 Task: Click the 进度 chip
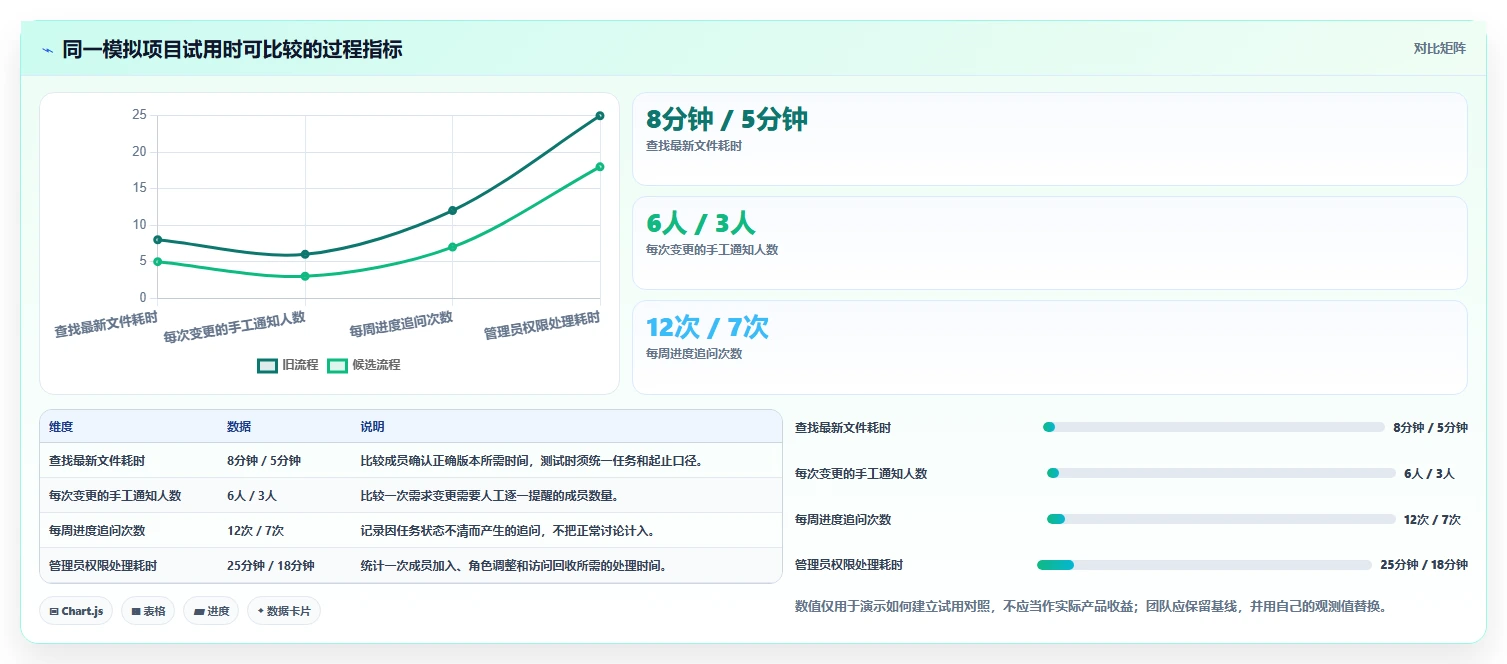pyautogui.click(x=211, y=611)
